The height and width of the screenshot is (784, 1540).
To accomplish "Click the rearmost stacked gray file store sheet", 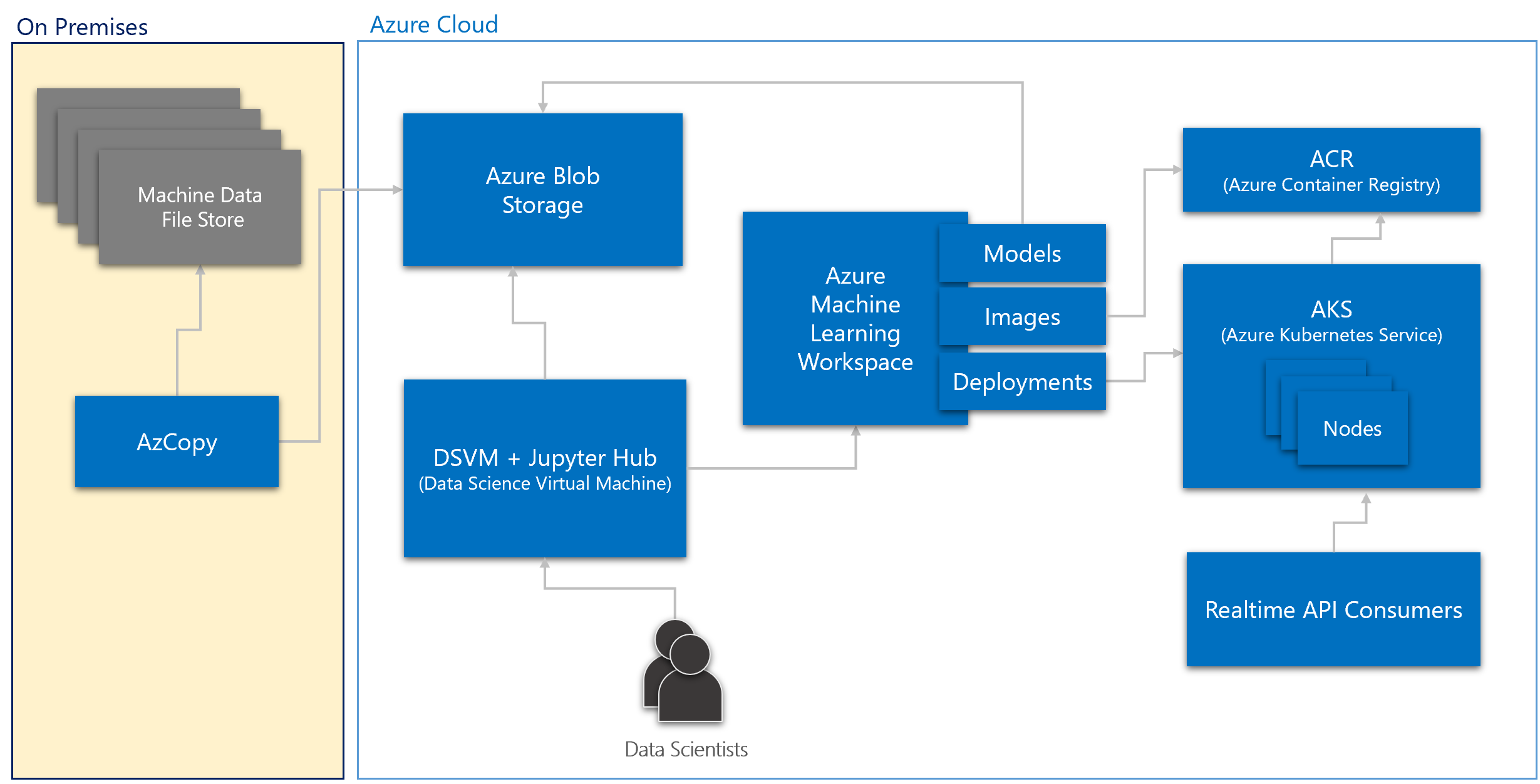I will click(138, 98).
